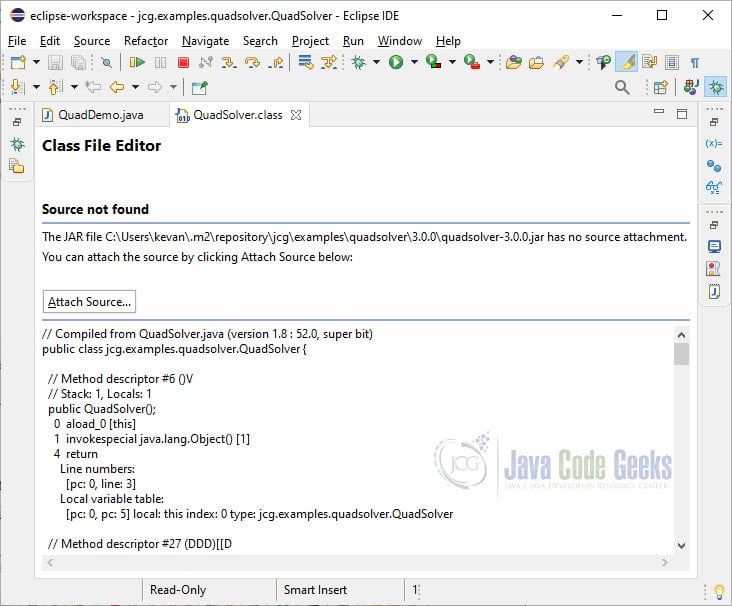The height and width of the screenshot is (606, 732).
Task: Toggle Show Whitespace Characters pilcrow
Action: point(695,63)
